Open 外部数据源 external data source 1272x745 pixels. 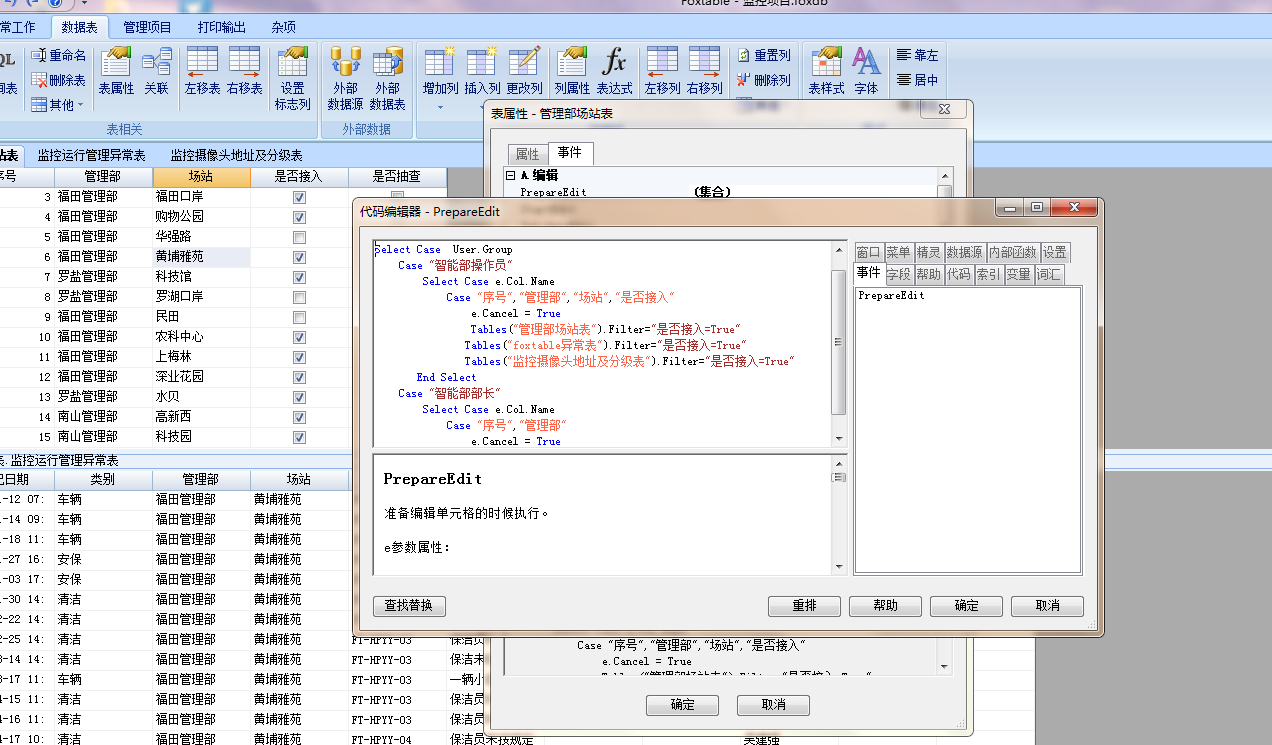(345, 77)
